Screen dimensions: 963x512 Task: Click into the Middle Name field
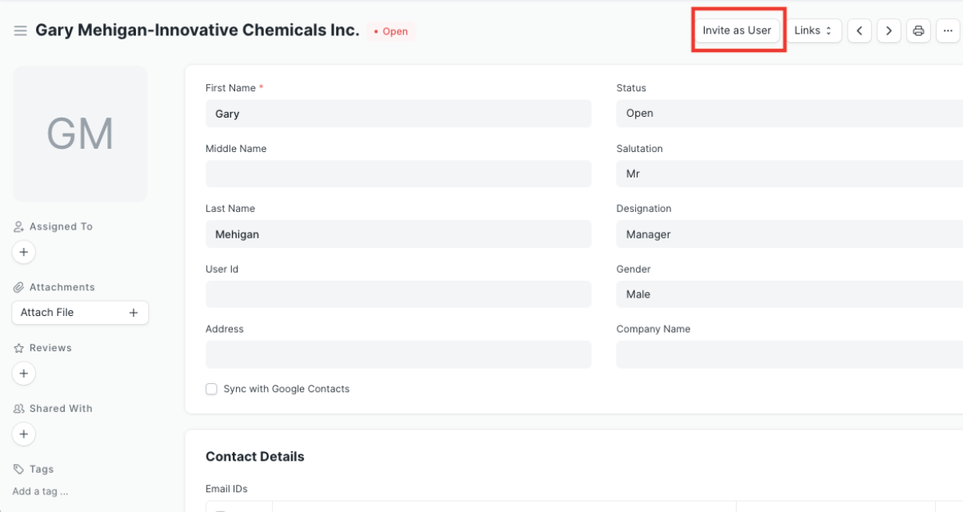[398, 174]
